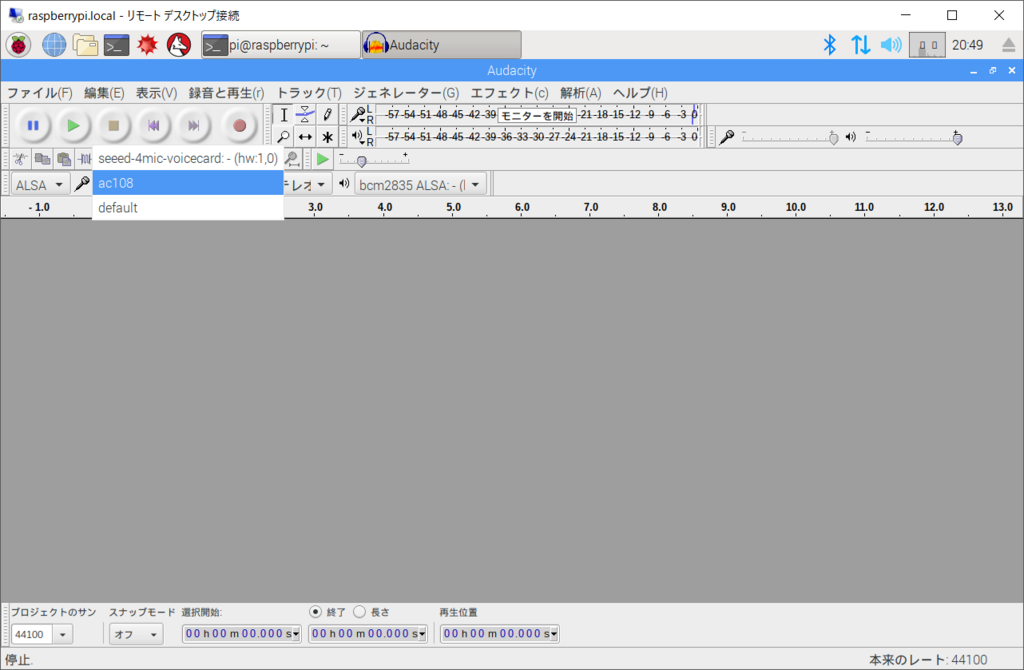Click the Fit zoom icon beside device list
Viewport: 1024px width, 670px height.
coord(292,159)
